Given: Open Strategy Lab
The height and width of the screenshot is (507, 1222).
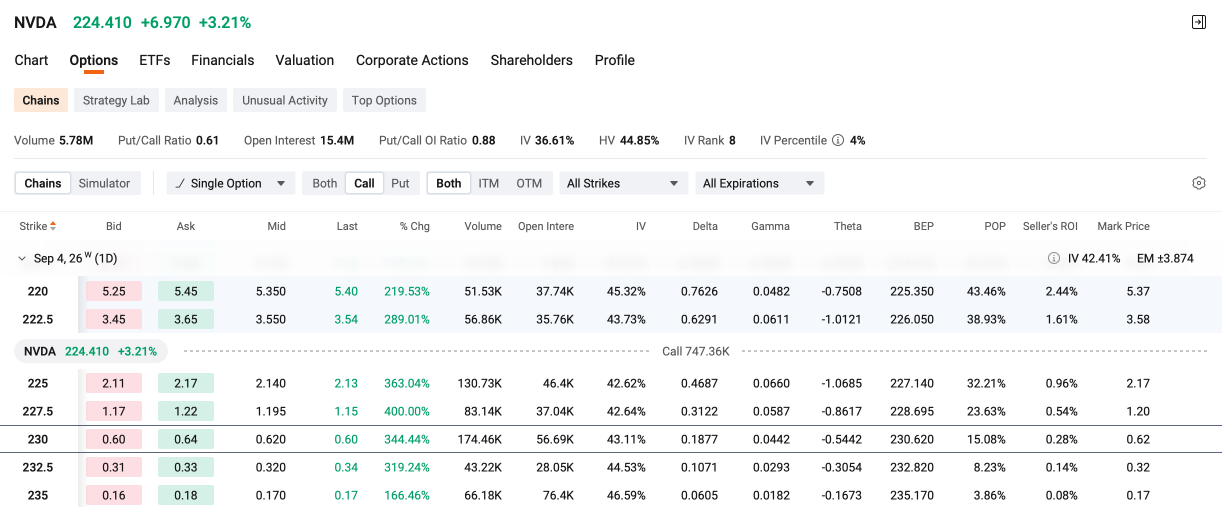Looking at the screenshot, I should pyautogui.click(x=116, y=100).
